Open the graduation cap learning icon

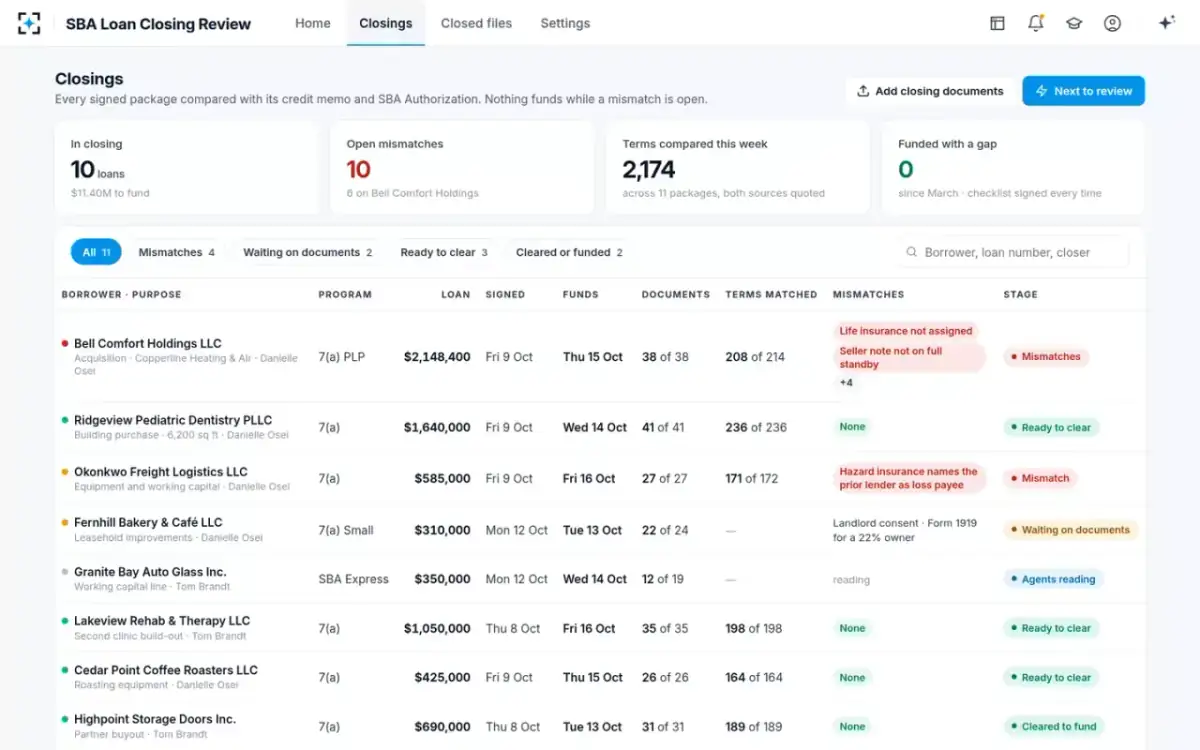(1074, 23)
